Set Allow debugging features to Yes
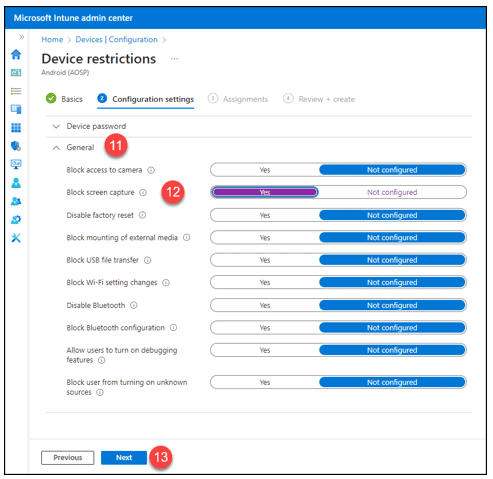Viewport: 493px width, 479px height. [265, 350]
